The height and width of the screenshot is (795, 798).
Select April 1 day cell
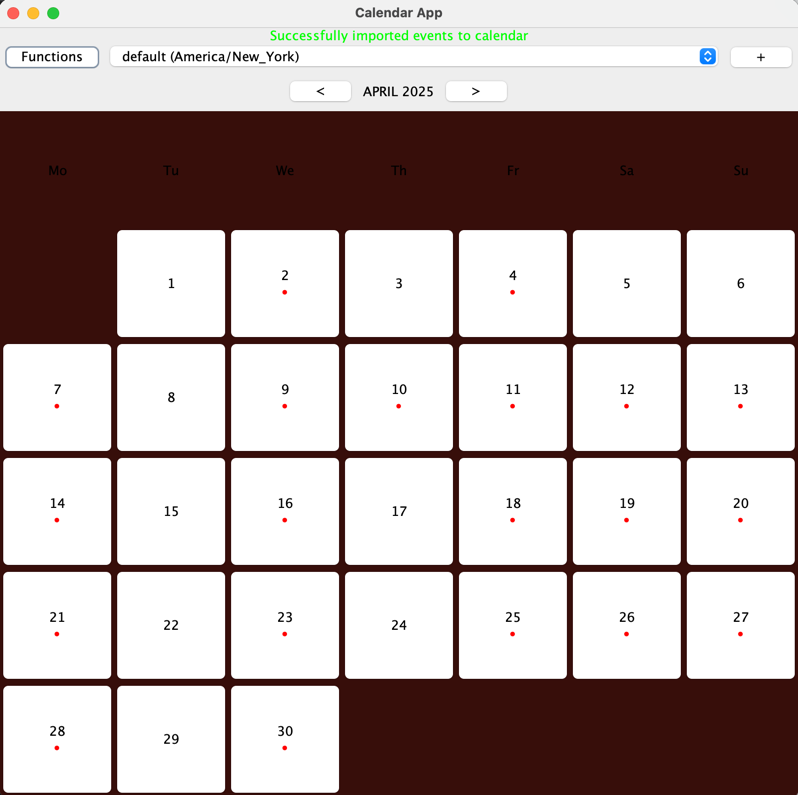[171, 283]
